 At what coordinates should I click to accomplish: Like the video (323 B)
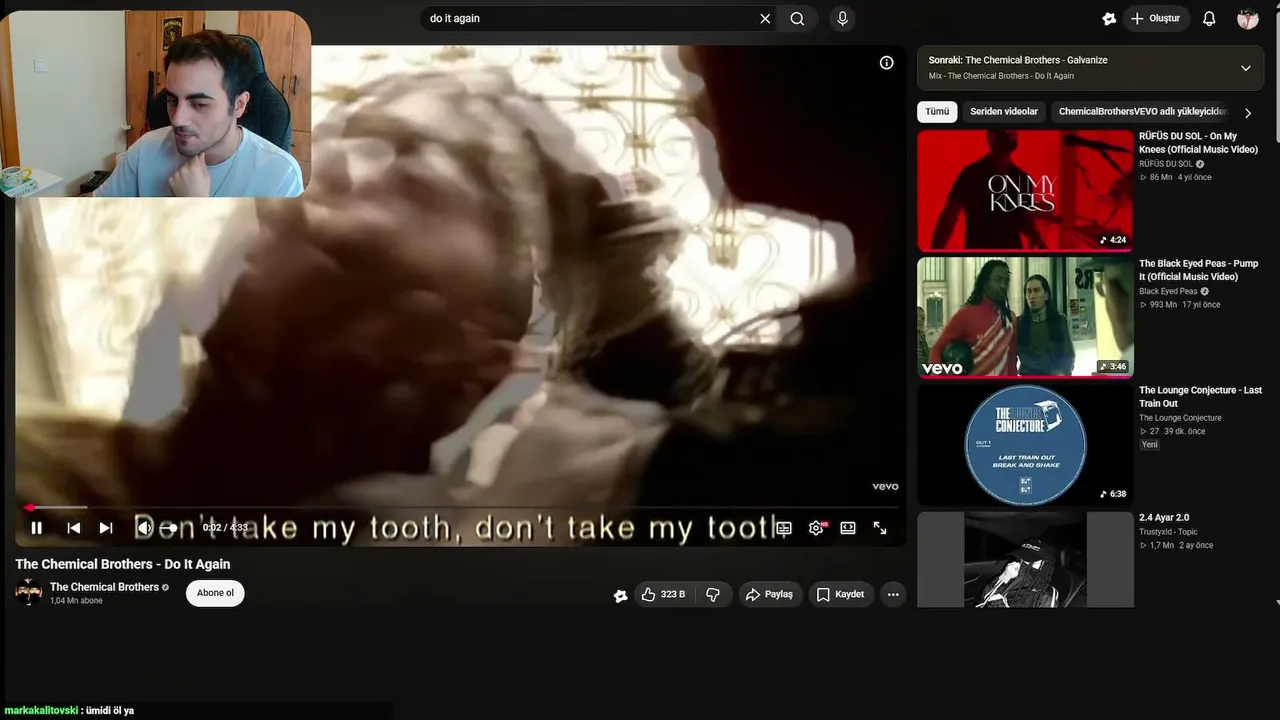coord(665,594)
